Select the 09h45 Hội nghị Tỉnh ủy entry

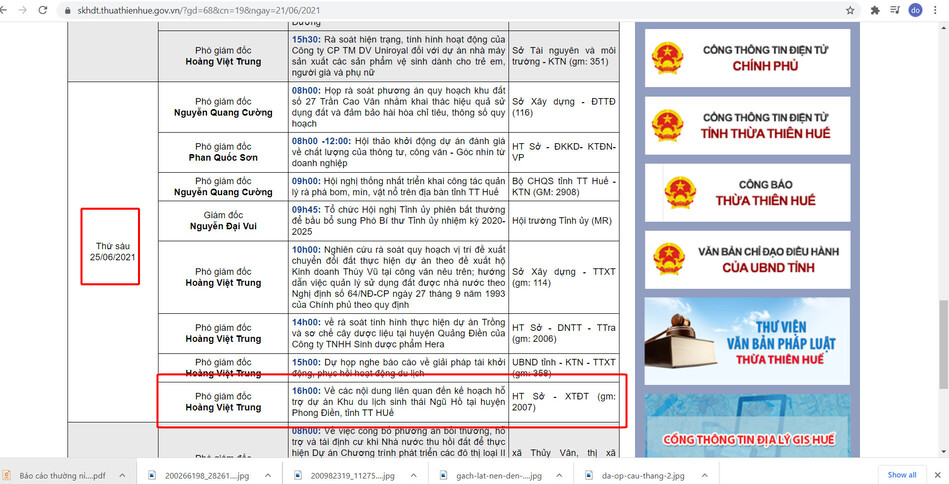tap(399, 221)
